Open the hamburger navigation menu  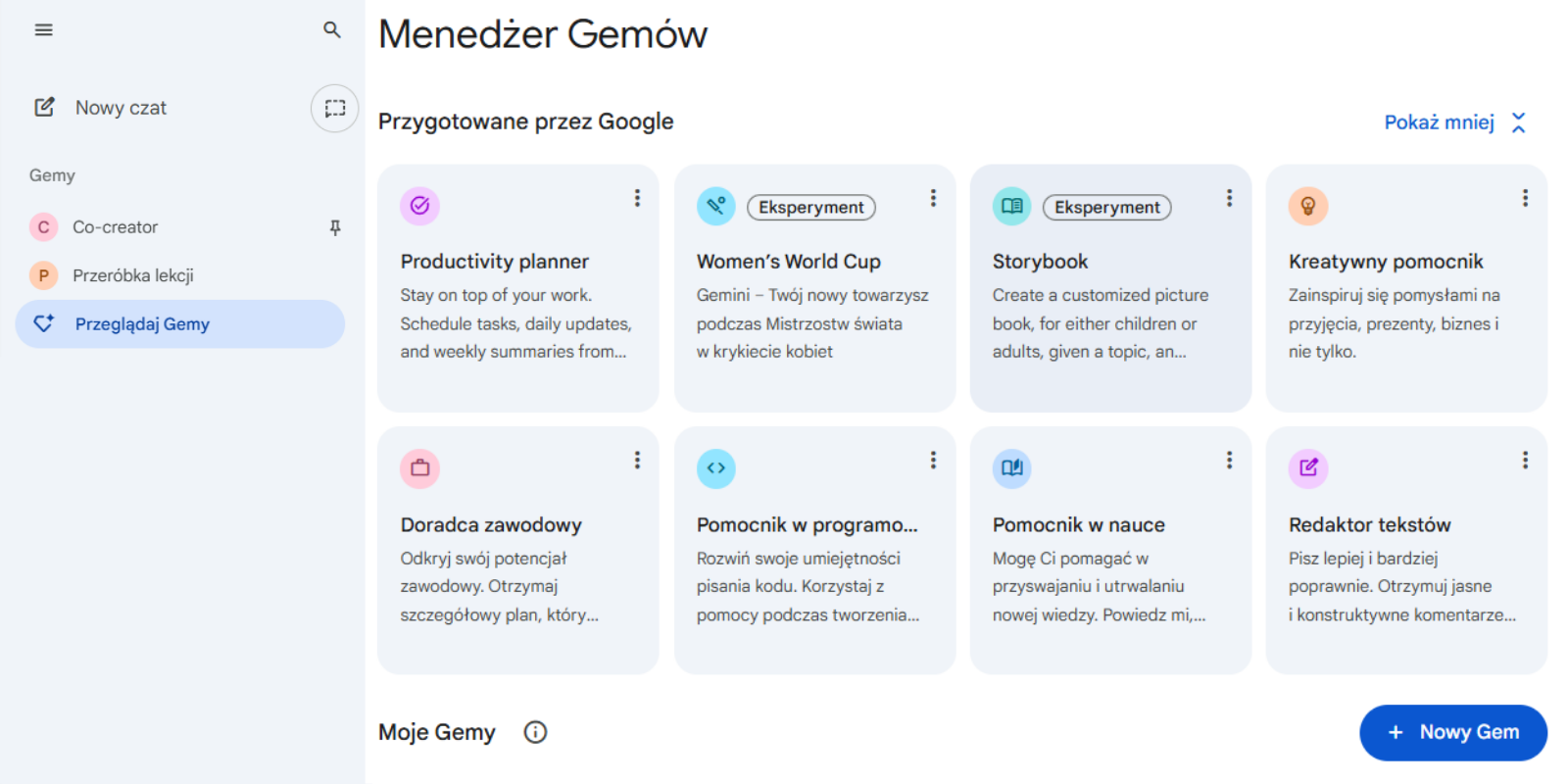[43, 29]
